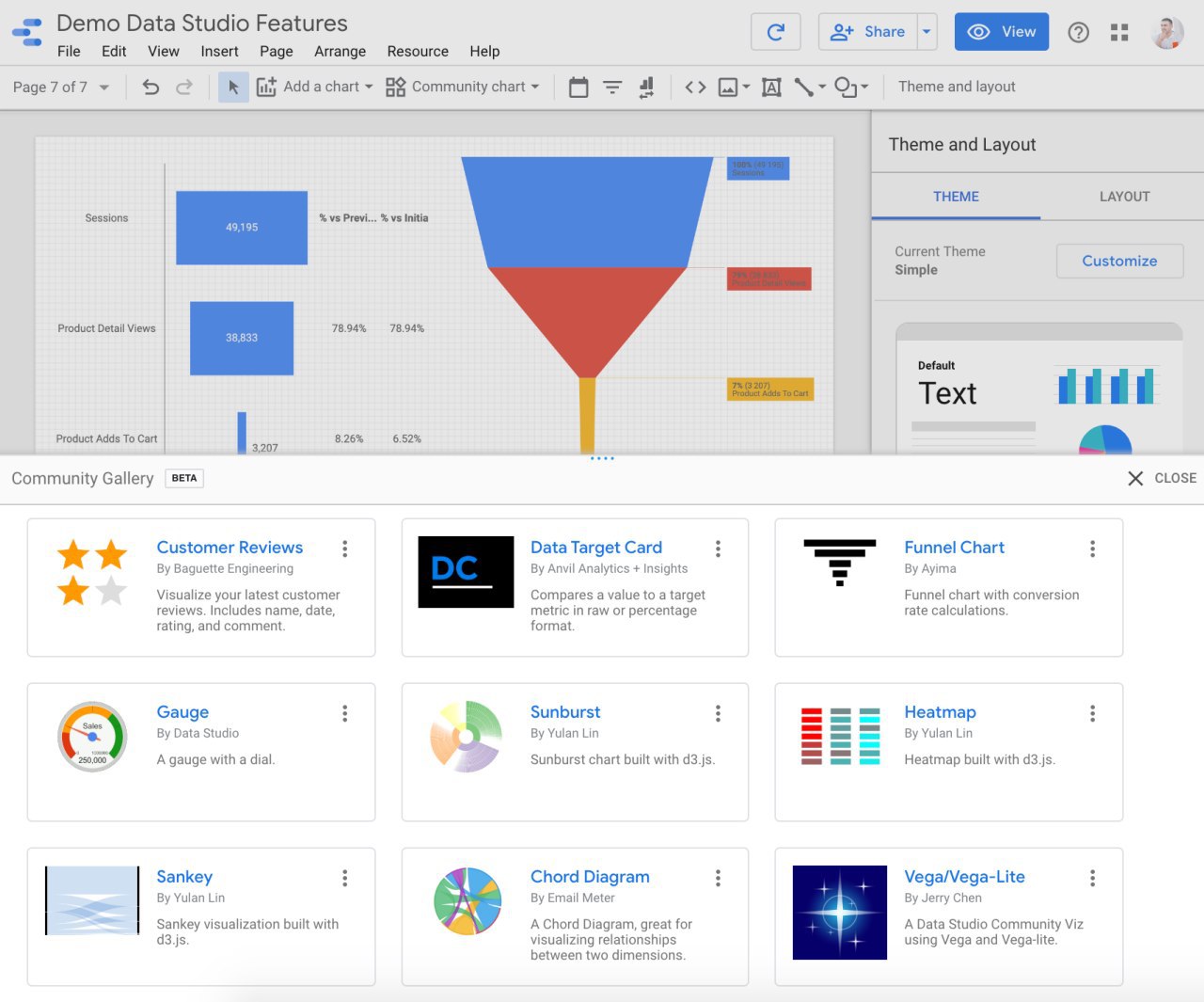Open the Funnel Chart visualization link
The image size is (1204, 1002).
click(954, 548)
